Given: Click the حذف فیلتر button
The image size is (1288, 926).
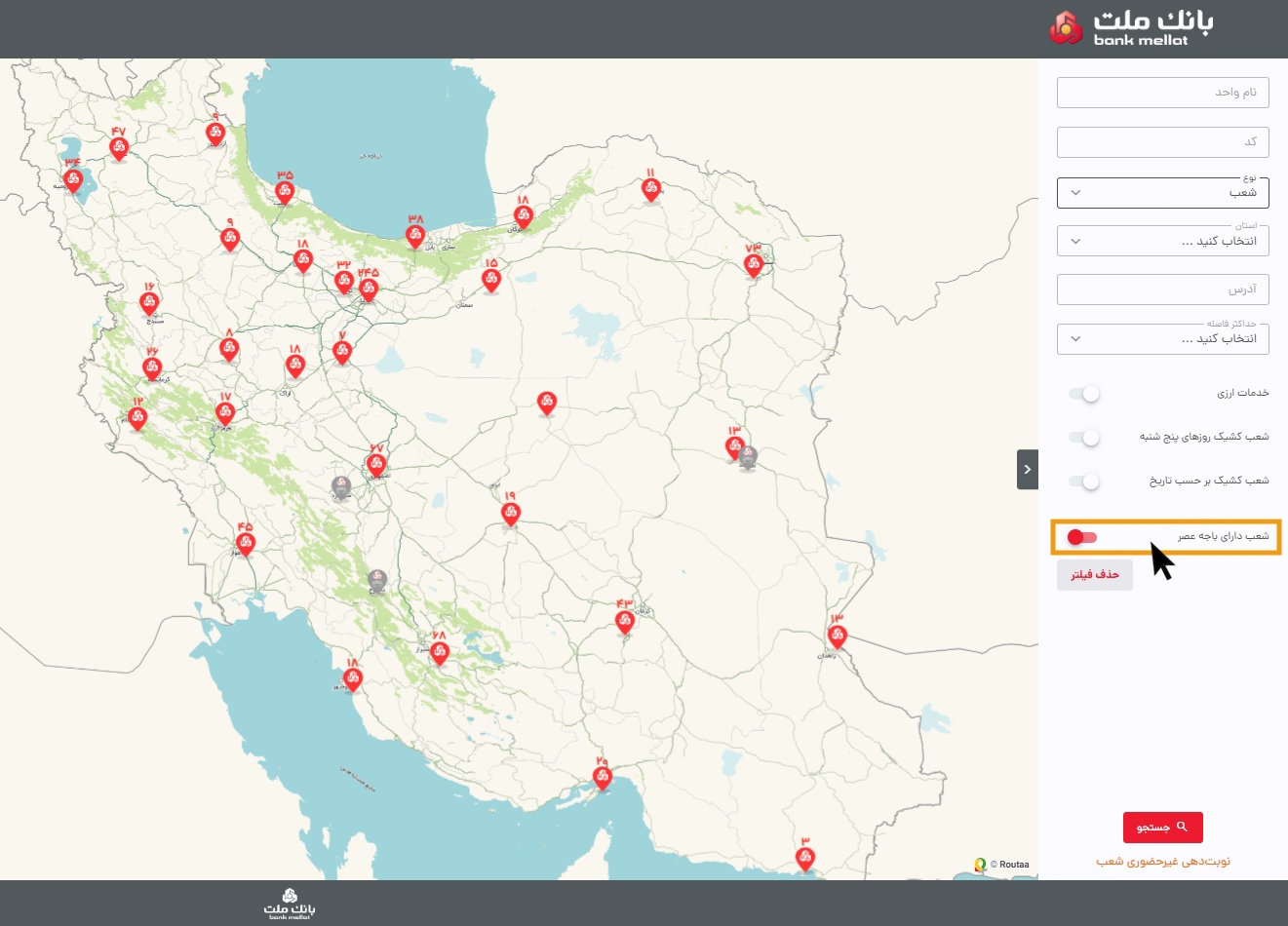Looking at the screenshot, I should tap(1094, 575).
